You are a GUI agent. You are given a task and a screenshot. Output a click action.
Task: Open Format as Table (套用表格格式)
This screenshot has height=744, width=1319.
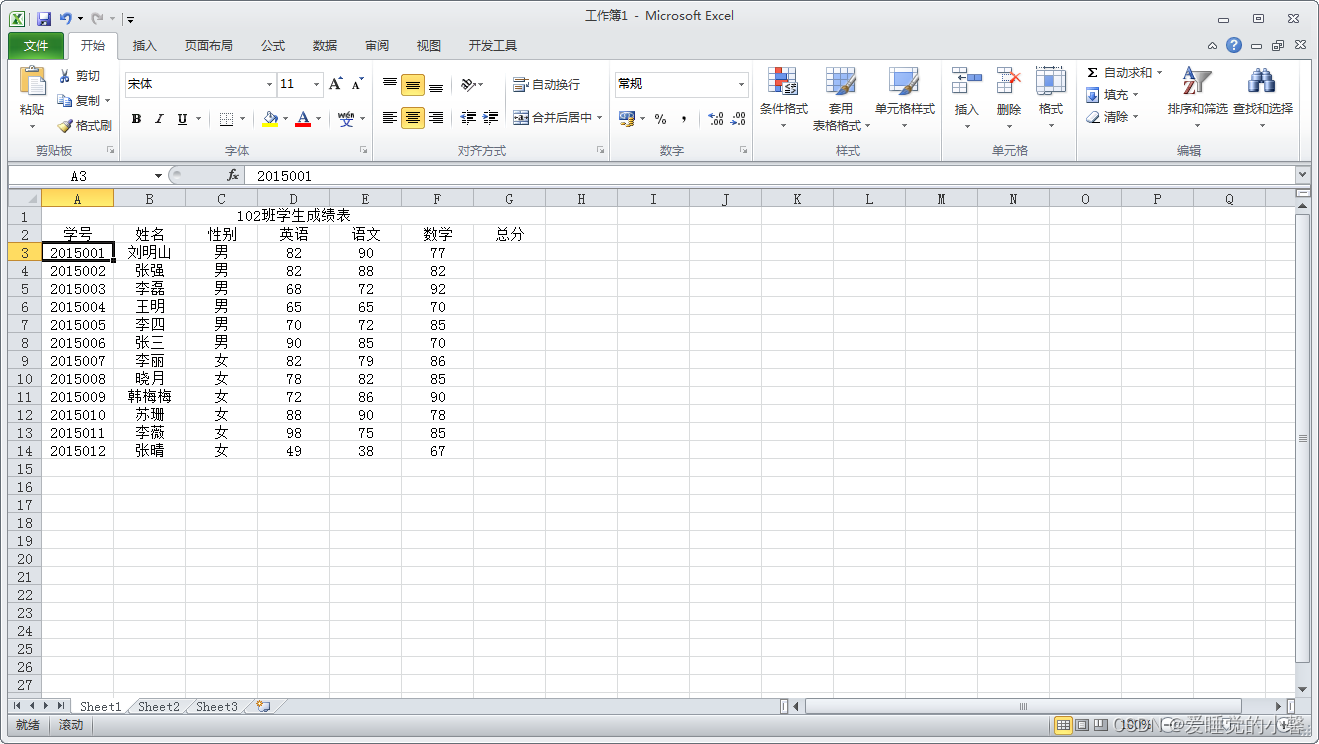841,99
